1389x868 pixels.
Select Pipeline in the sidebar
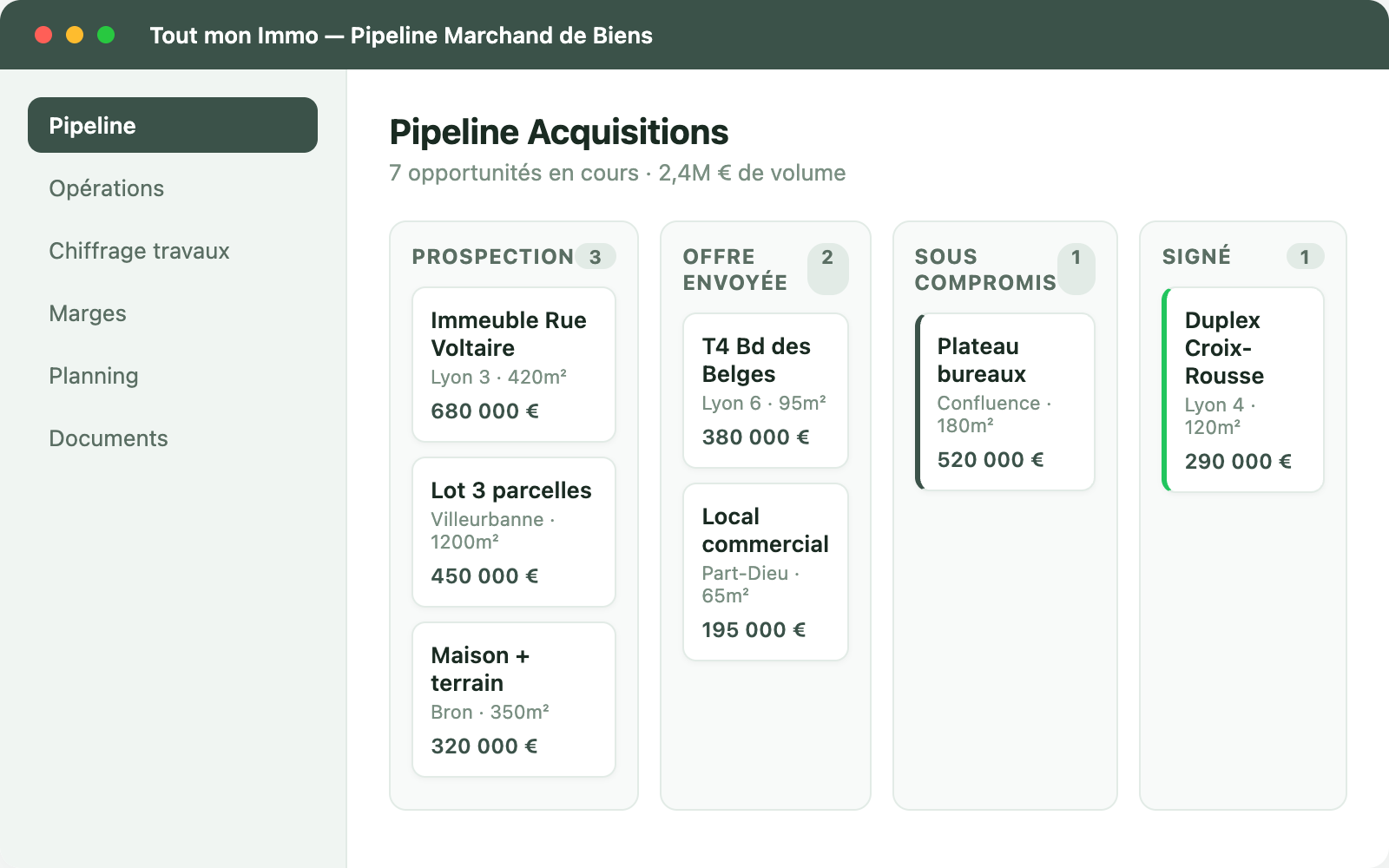tap(173, 125)
